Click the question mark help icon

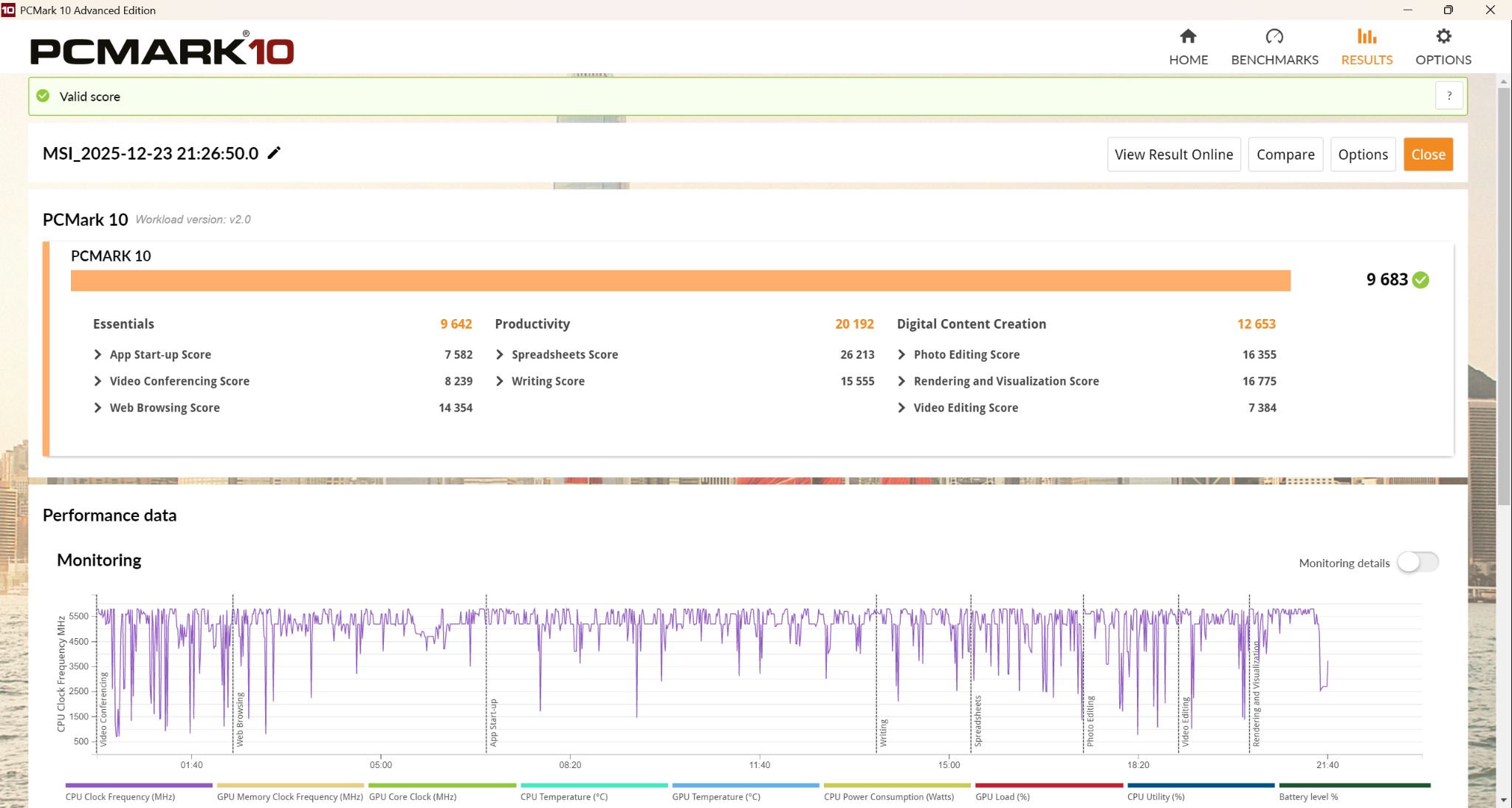1449,96
